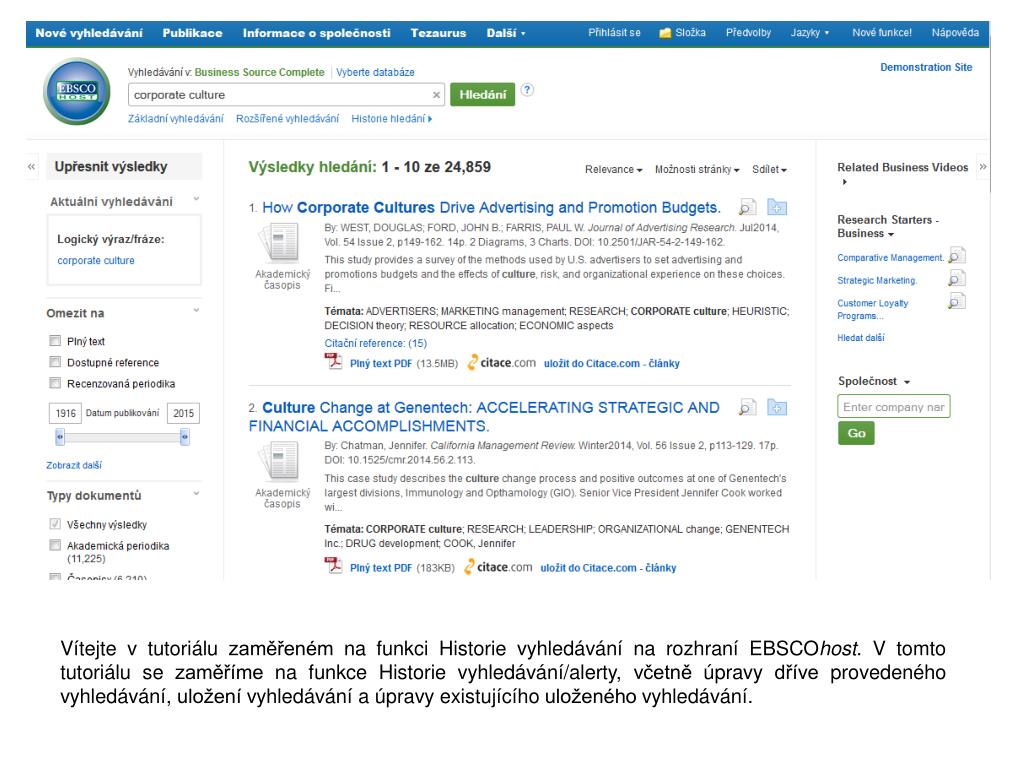The image size is (1024, 768).
Task: Switch to Rozšířené vyhledávání
Action: tap(287, 118)
